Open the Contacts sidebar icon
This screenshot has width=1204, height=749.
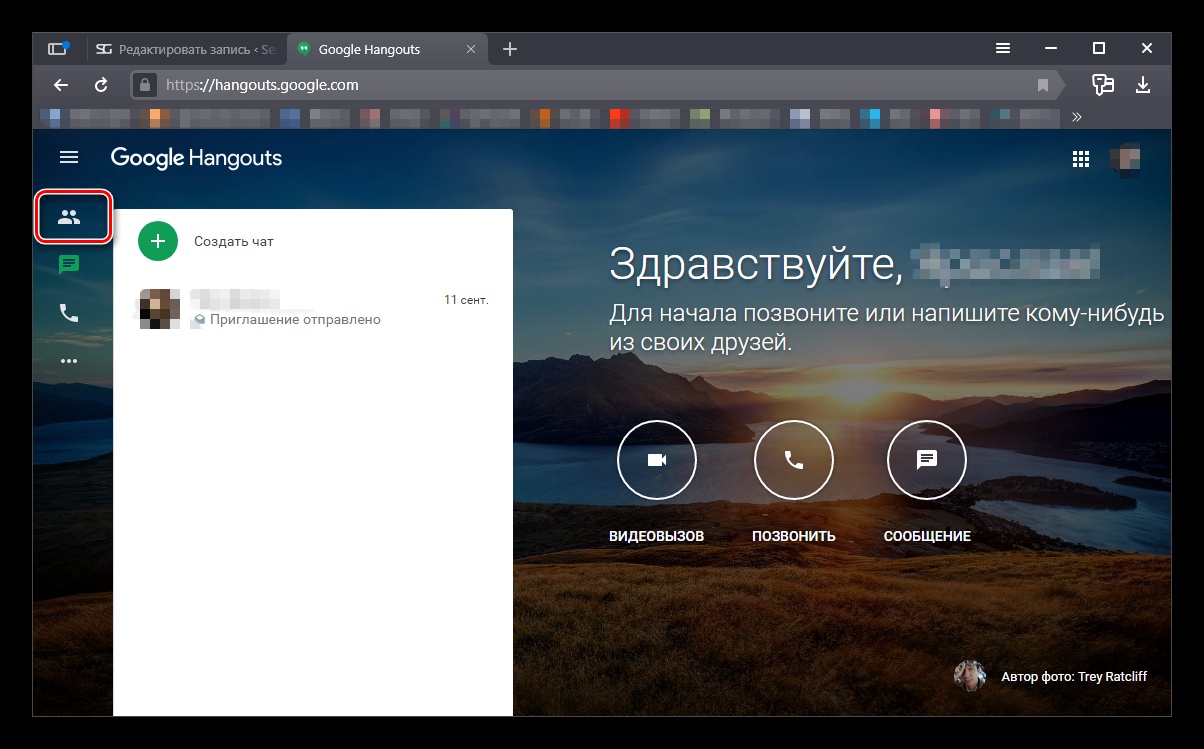[69, 217]
